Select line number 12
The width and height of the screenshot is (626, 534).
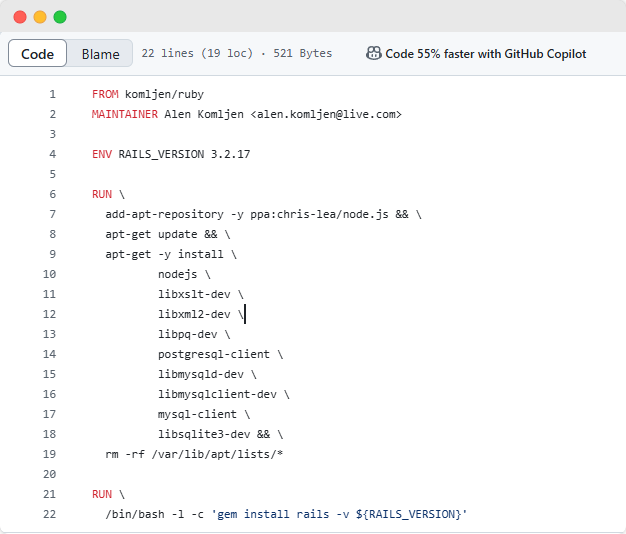coord(50,314)
